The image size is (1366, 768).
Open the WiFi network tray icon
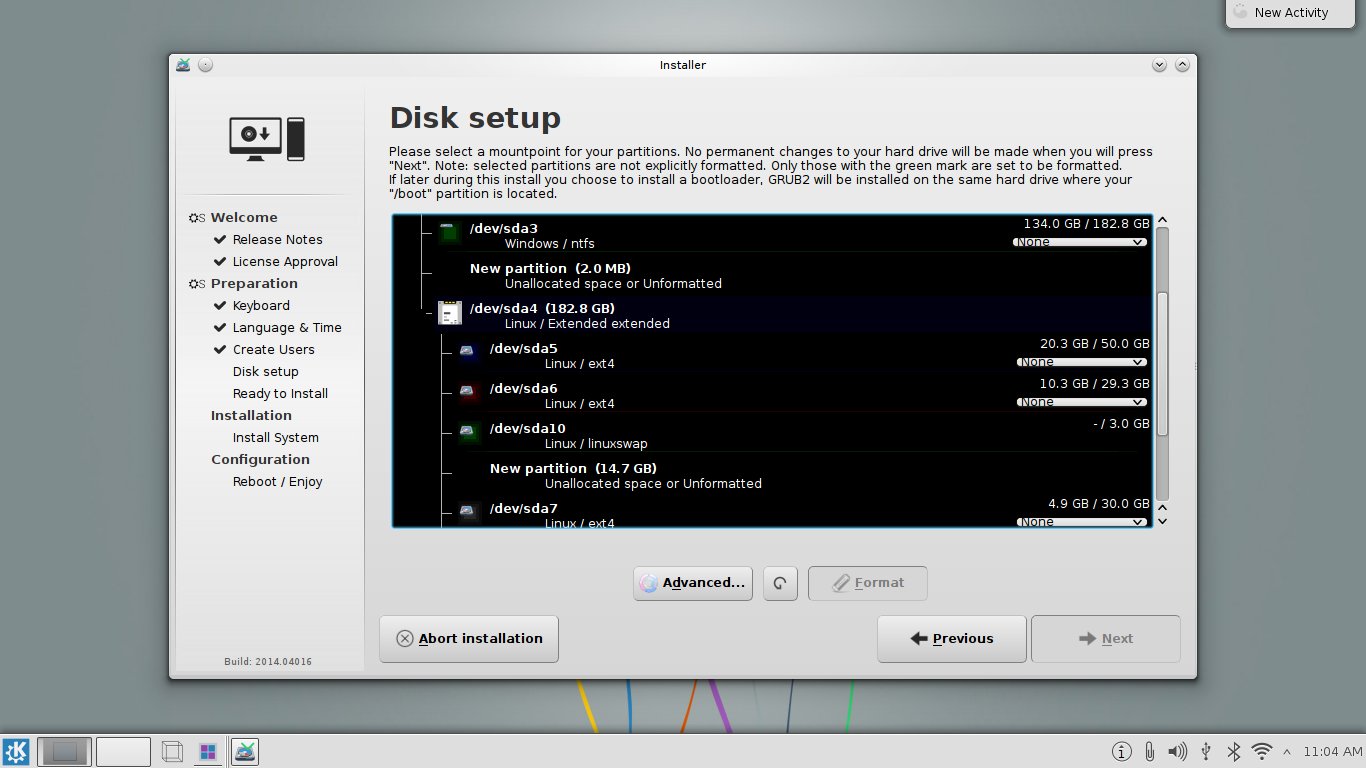[x=1262, y=751]
